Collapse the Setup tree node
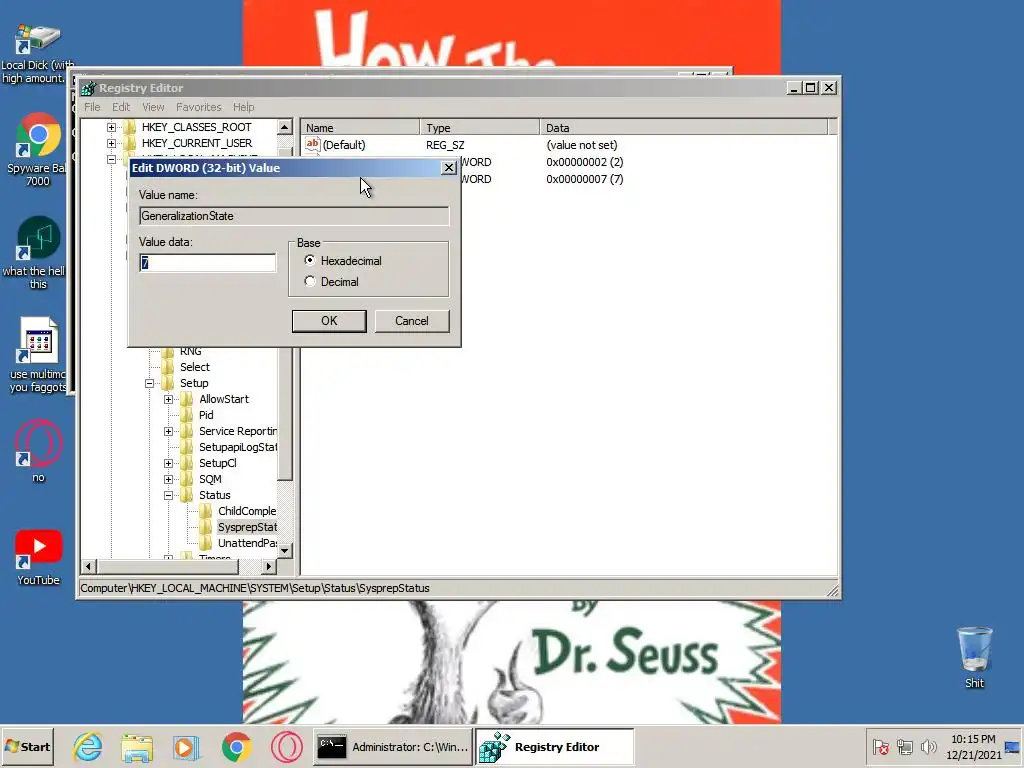This screenshot has width=1024, height=768. (x=150, y=383)
